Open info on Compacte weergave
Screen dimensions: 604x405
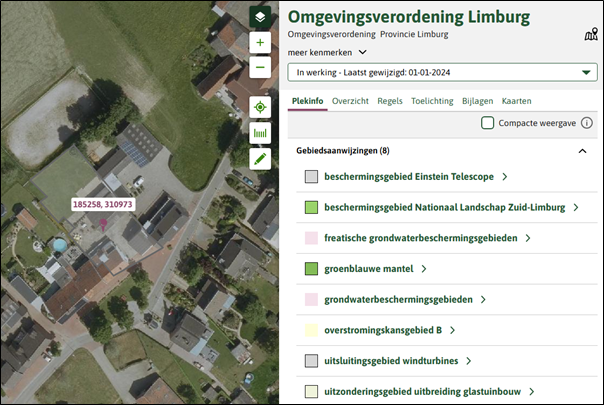[x=587, y=123]
